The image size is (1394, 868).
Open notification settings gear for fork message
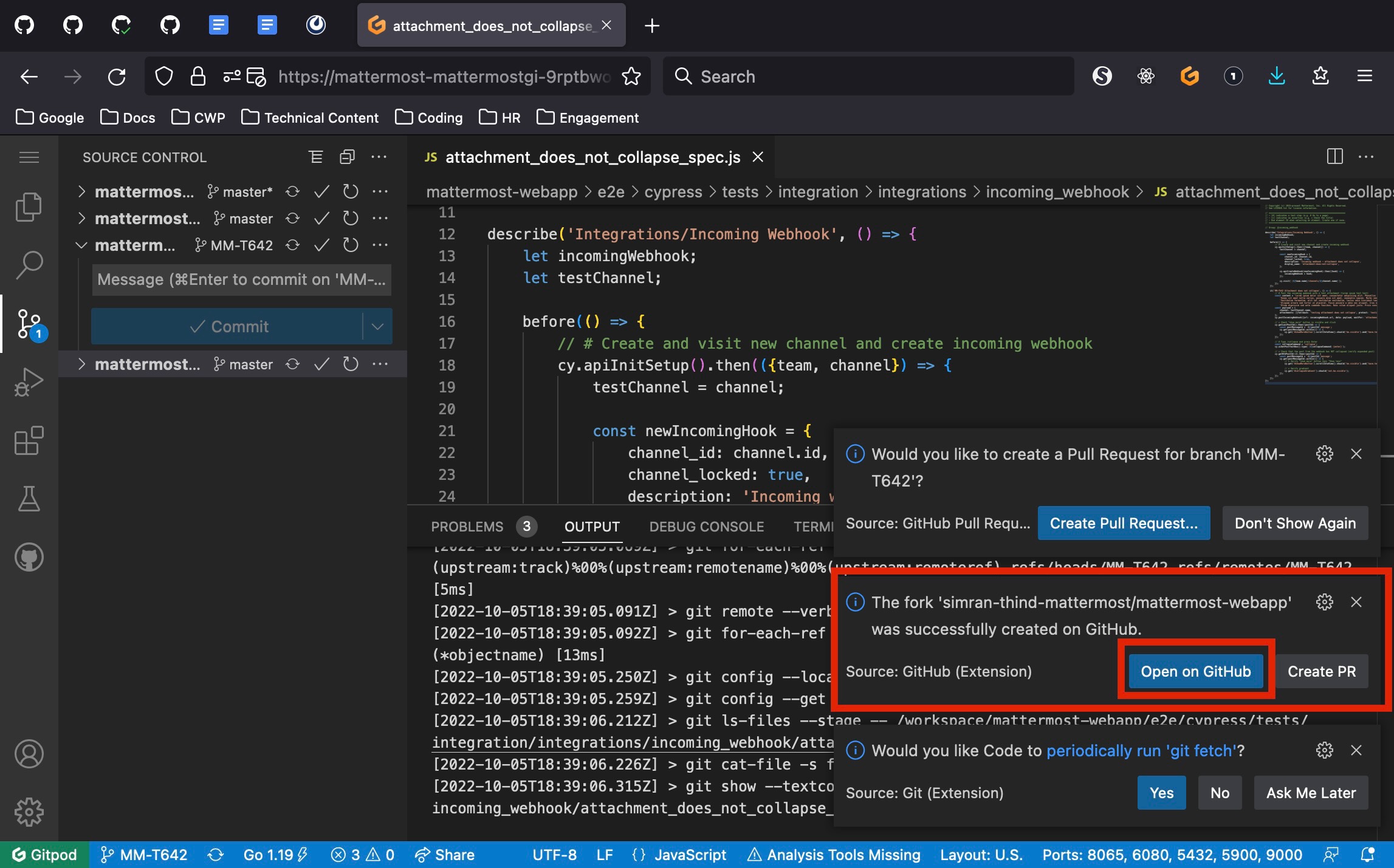[x=1324, y=603]
